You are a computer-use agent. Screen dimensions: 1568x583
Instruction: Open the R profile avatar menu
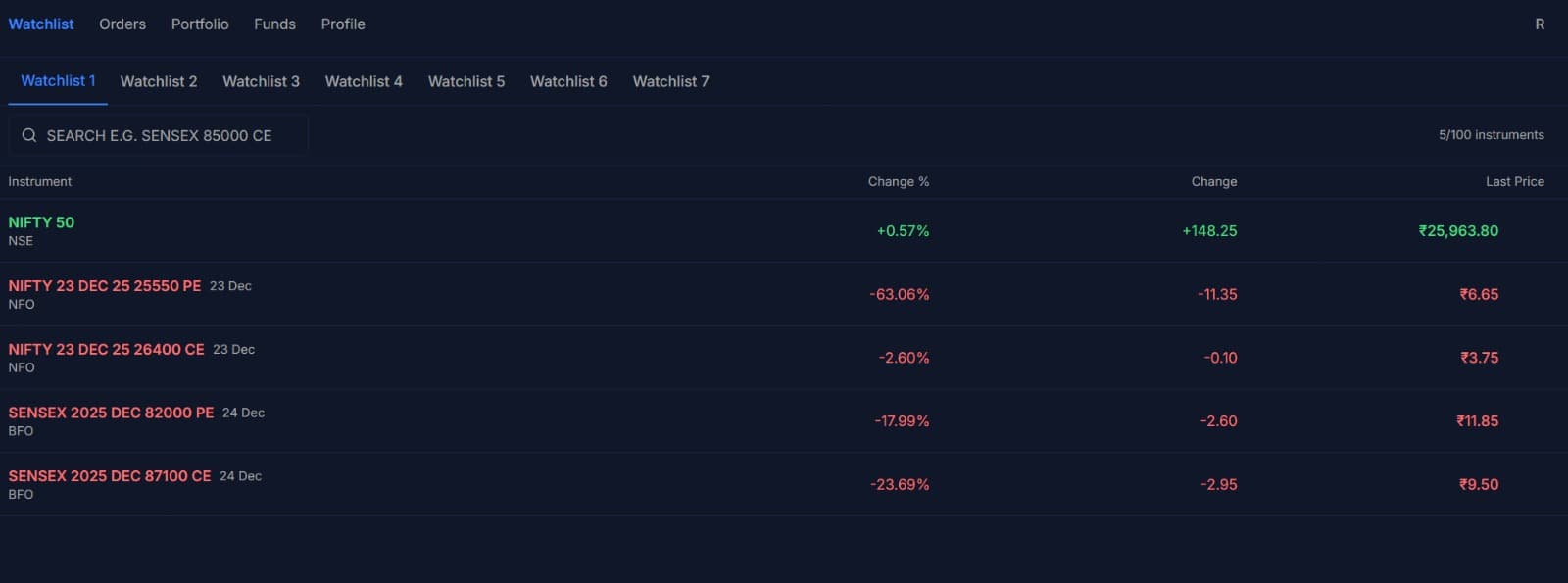click(x=1539, y=23)
